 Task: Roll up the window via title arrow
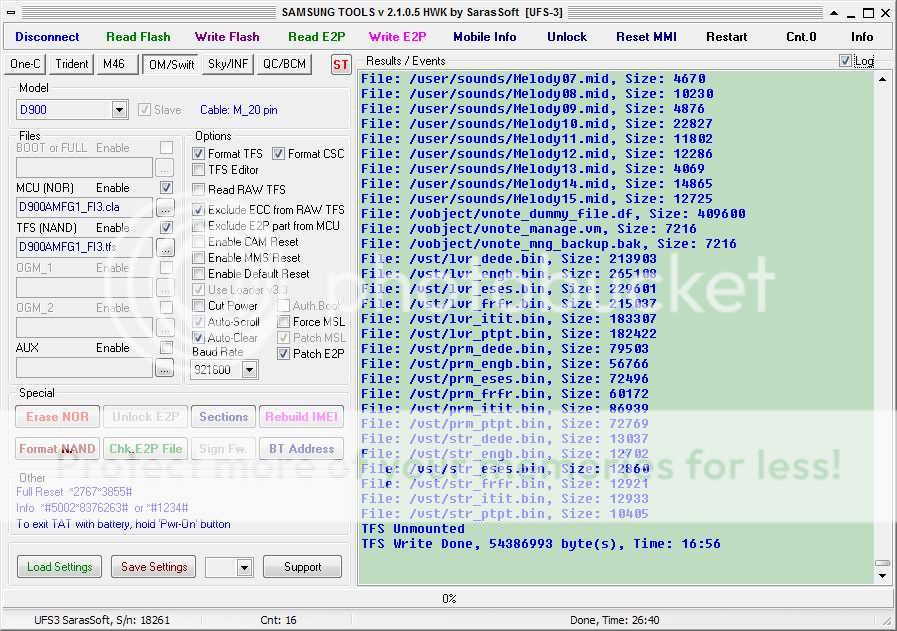[834, 13]
